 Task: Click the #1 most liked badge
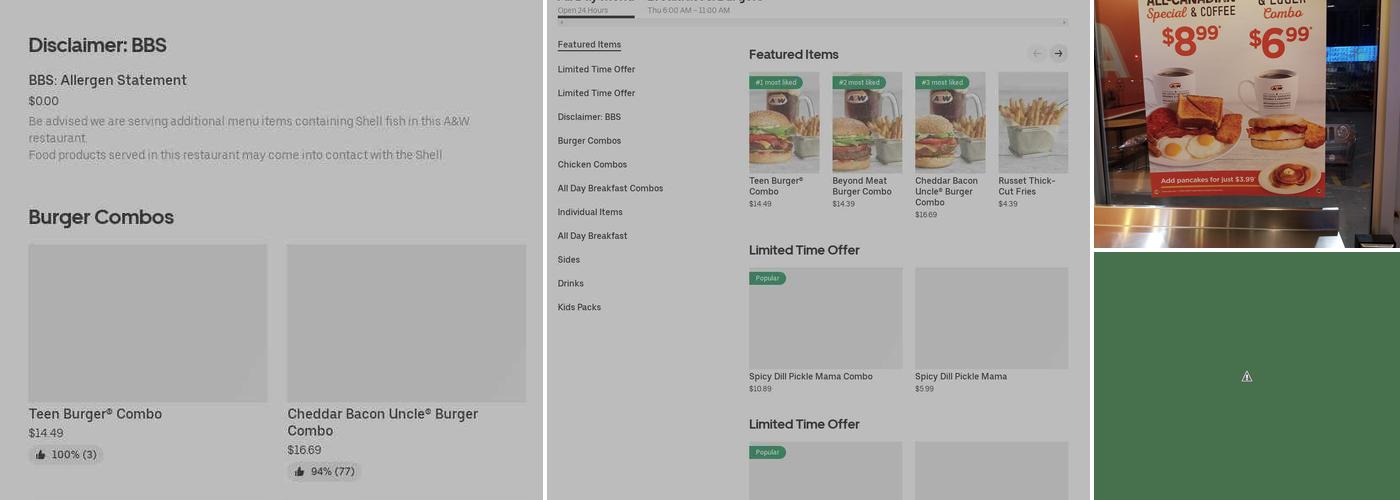(776, 83)
